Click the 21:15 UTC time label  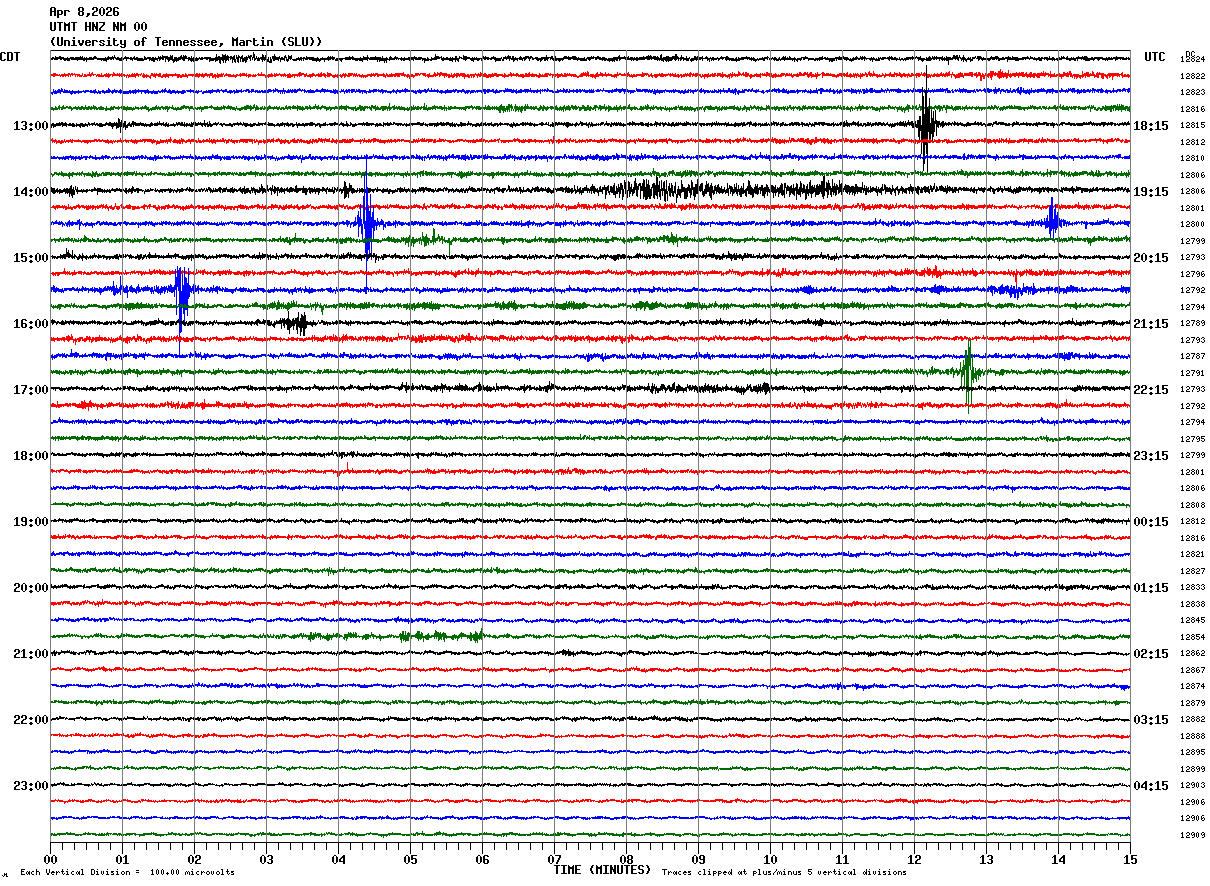pos(1151,323)
